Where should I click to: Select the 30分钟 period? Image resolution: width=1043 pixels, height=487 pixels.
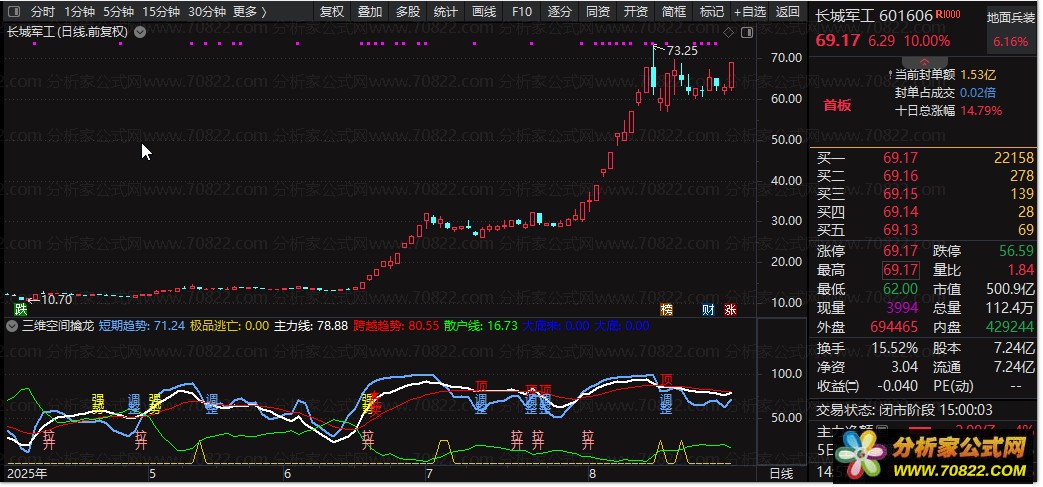[x=207, y=11]
